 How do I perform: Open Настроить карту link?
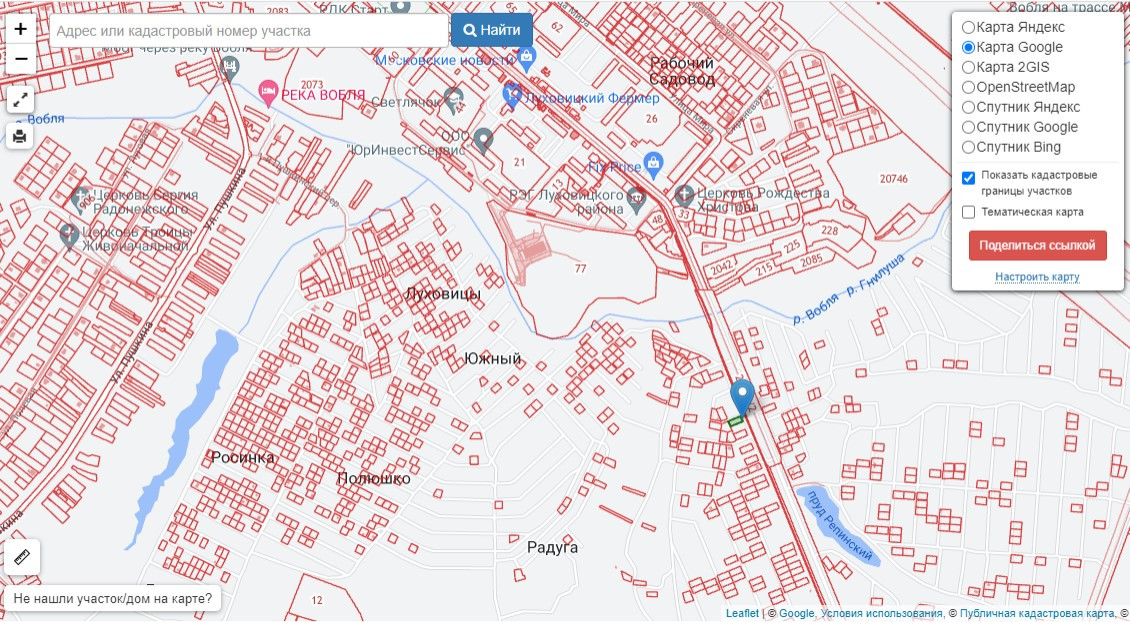click(x=1037, y=277)
